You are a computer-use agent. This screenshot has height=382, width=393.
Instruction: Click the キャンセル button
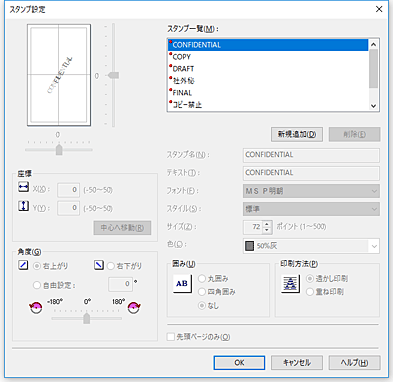[297, 363]
